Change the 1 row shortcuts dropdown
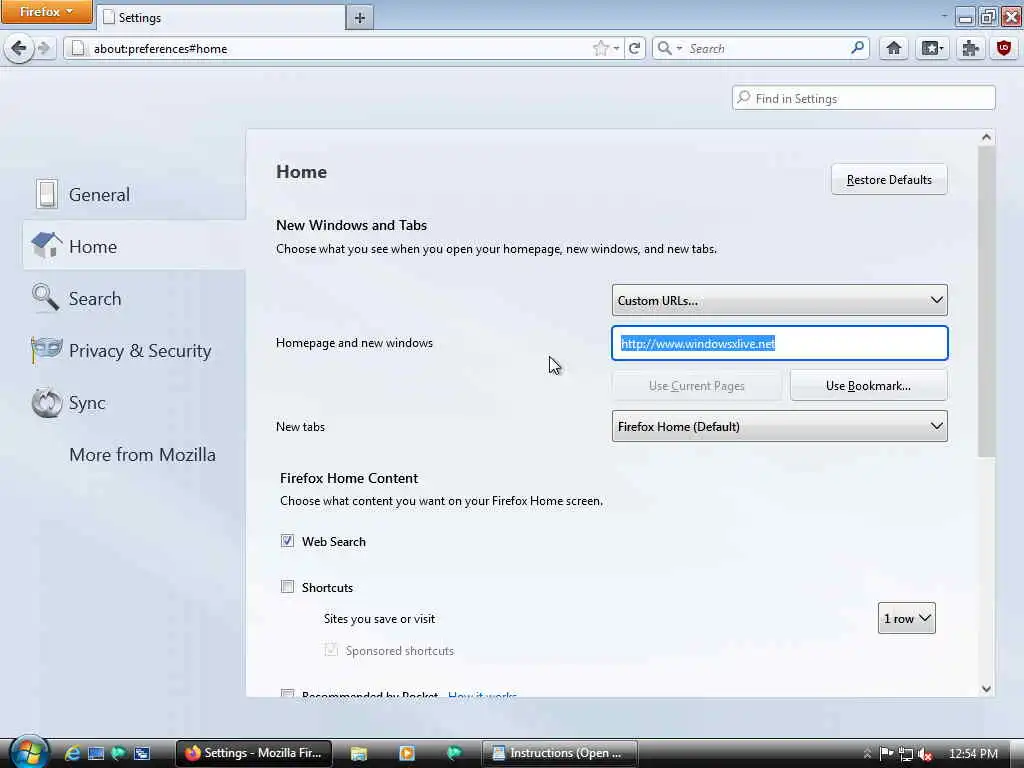 pos(906,618)
